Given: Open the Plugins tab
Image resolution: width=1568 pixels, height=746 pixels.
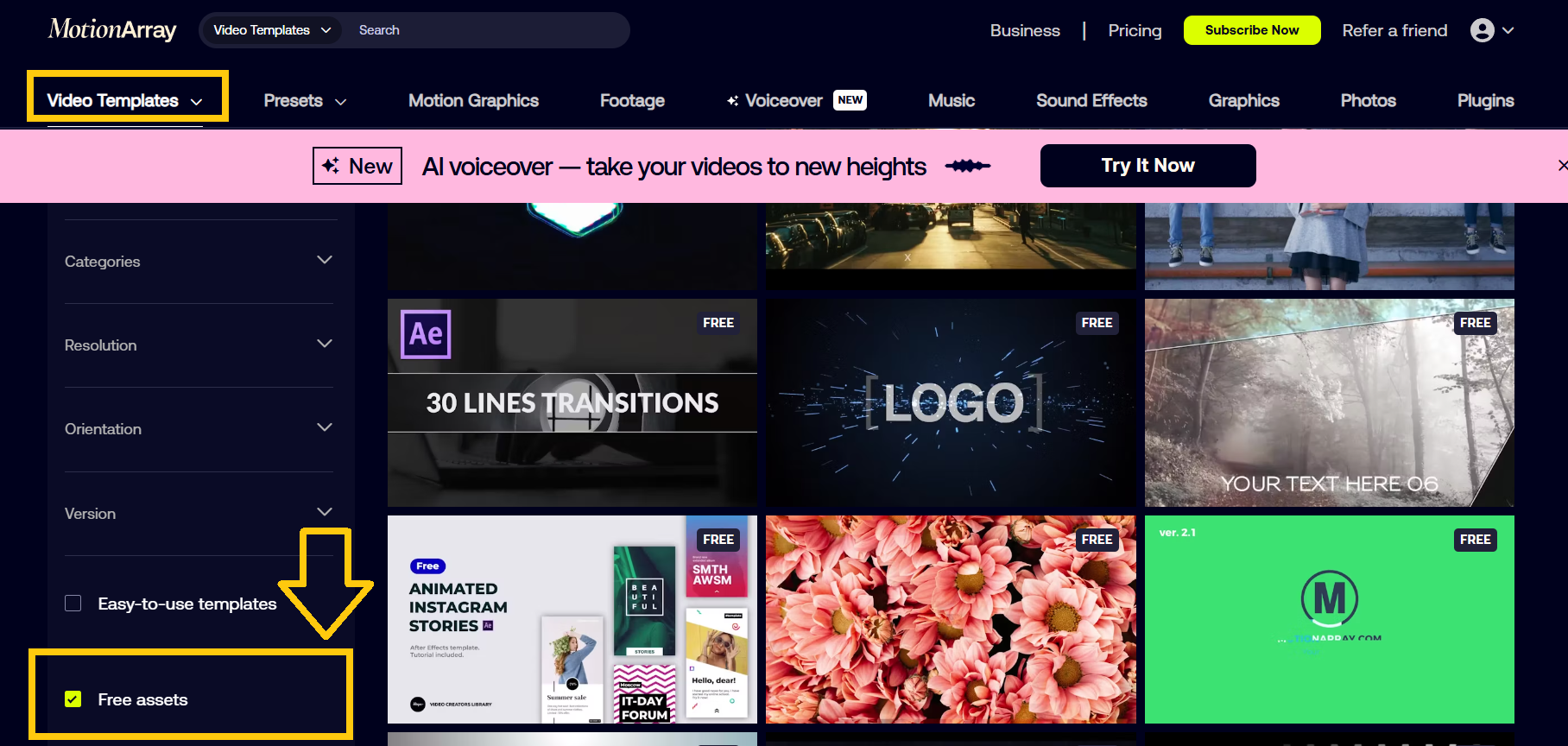Looking at the screenshot, I should (1485, 101).
